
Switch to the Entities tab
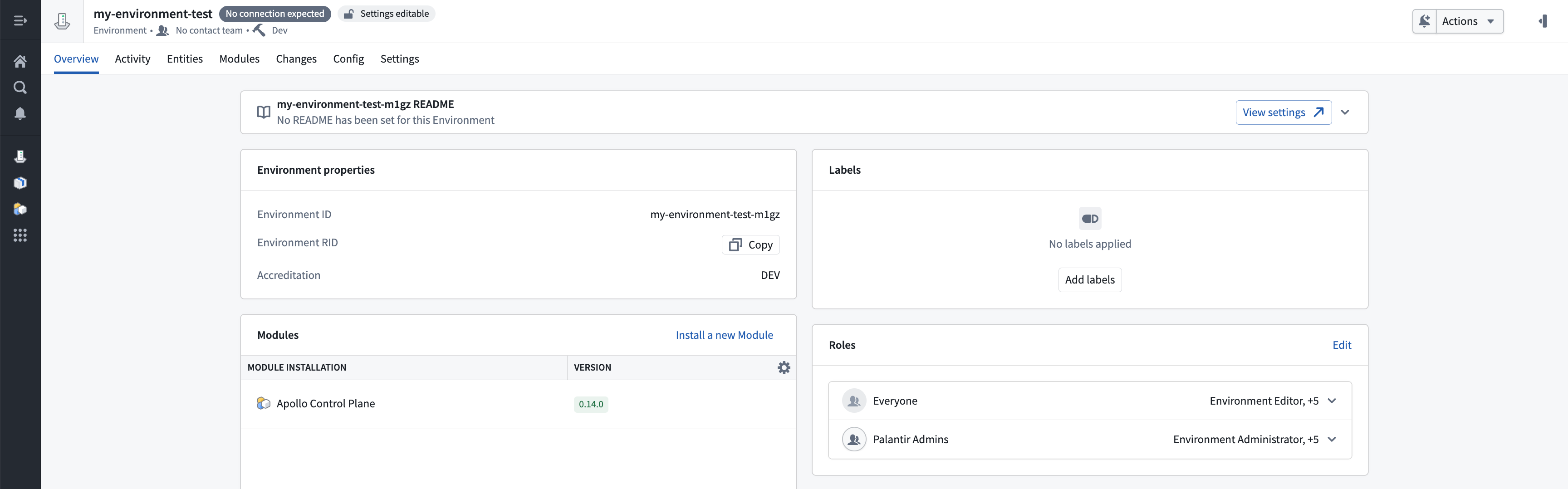(185, 59)
